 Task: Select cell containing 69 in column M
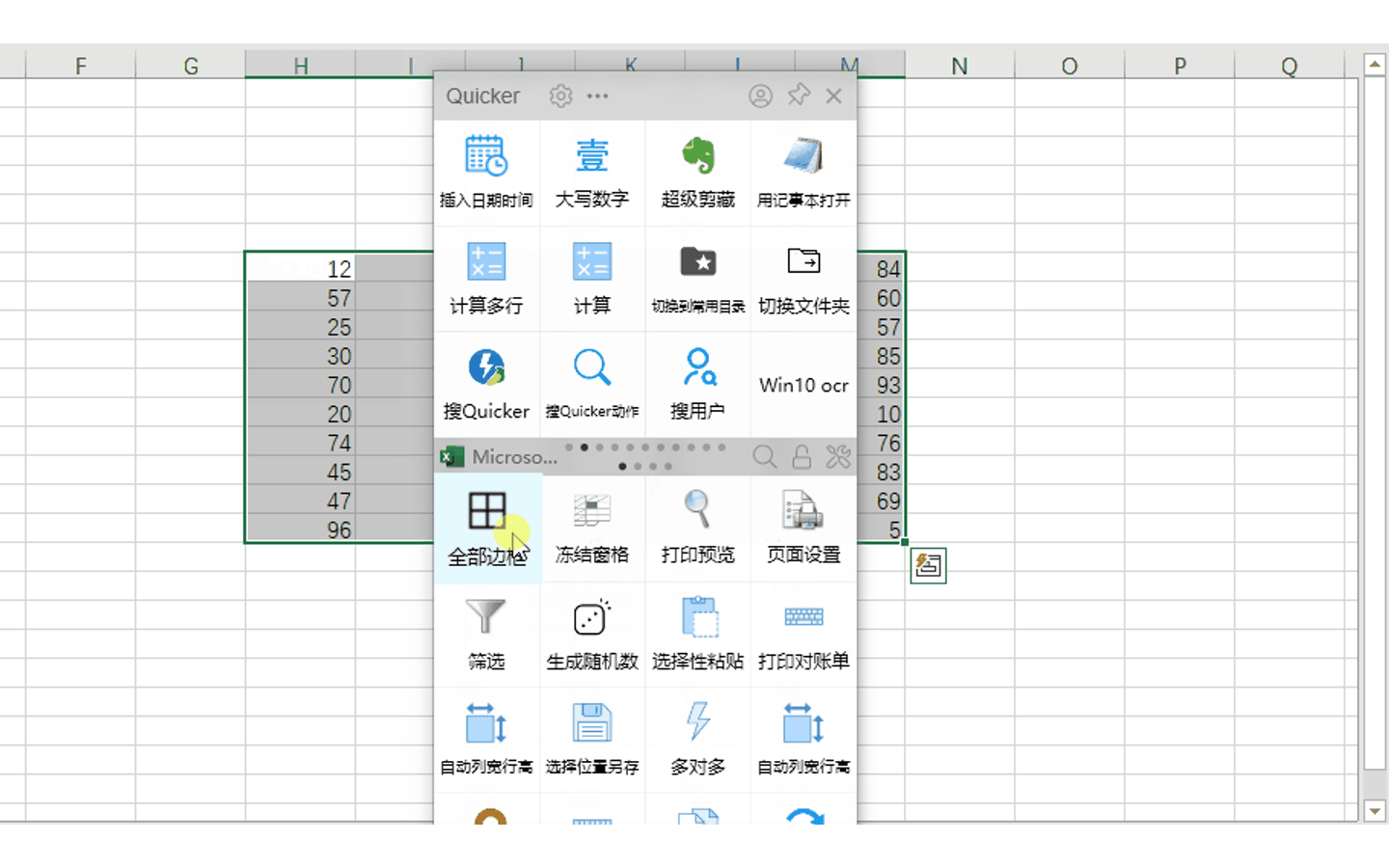pos(881,501)
